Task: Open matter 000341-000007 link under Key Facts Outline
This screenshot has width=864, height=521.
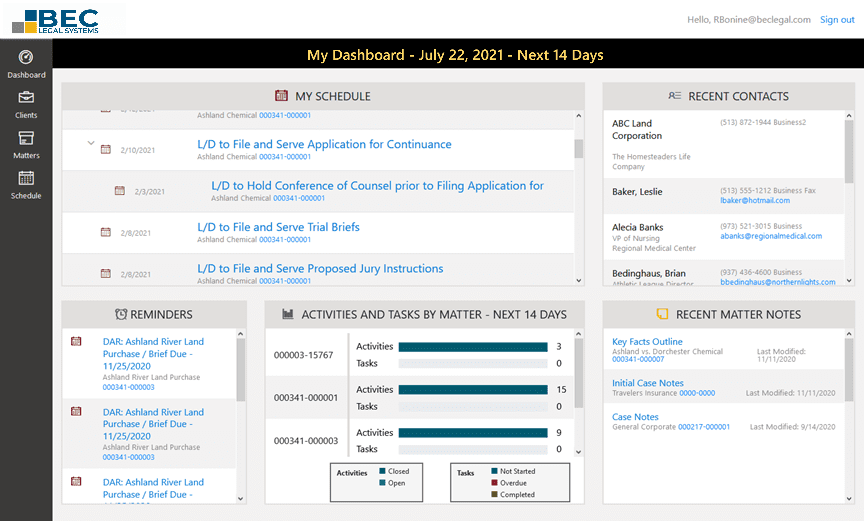Action: coord(638,359)
